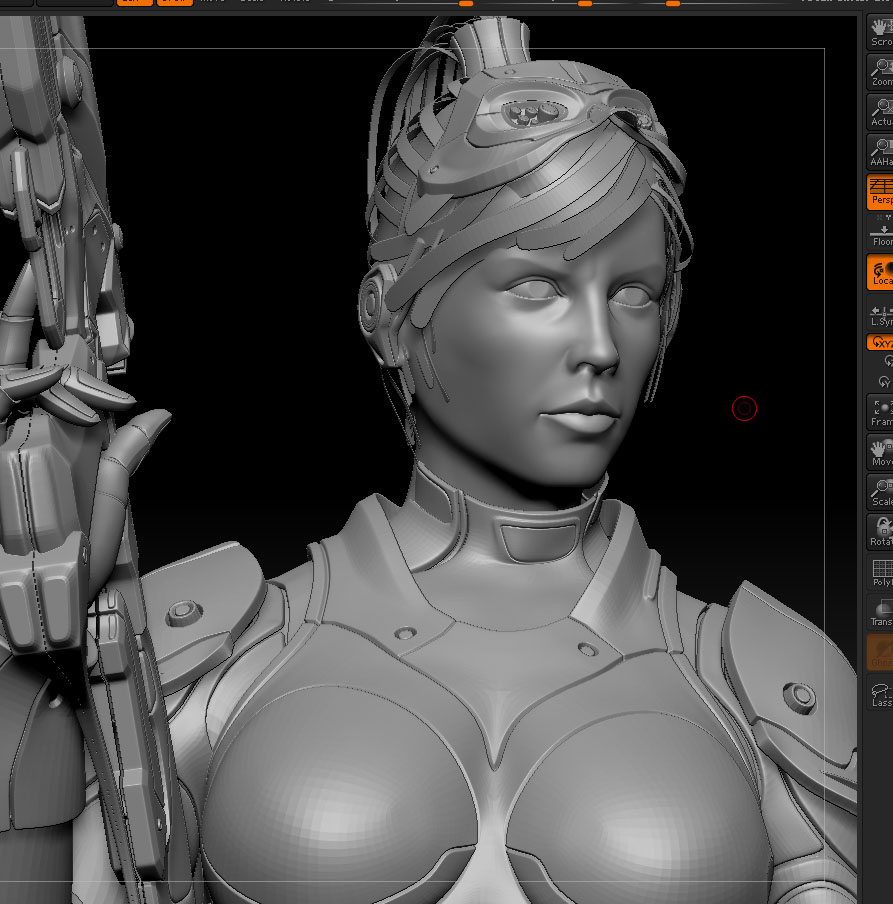
Task: Select the Zoom canvas tool
Action: click(880, 73)
